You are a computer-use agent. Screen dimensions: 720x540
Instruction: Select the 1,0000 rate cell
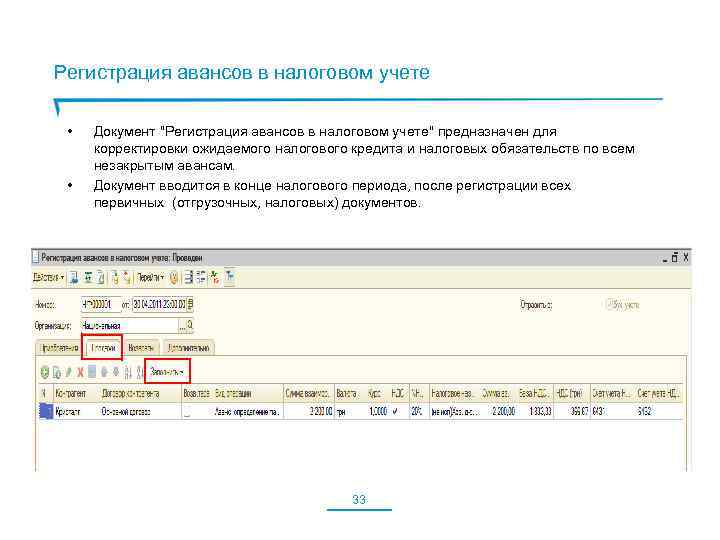[378, 411]
